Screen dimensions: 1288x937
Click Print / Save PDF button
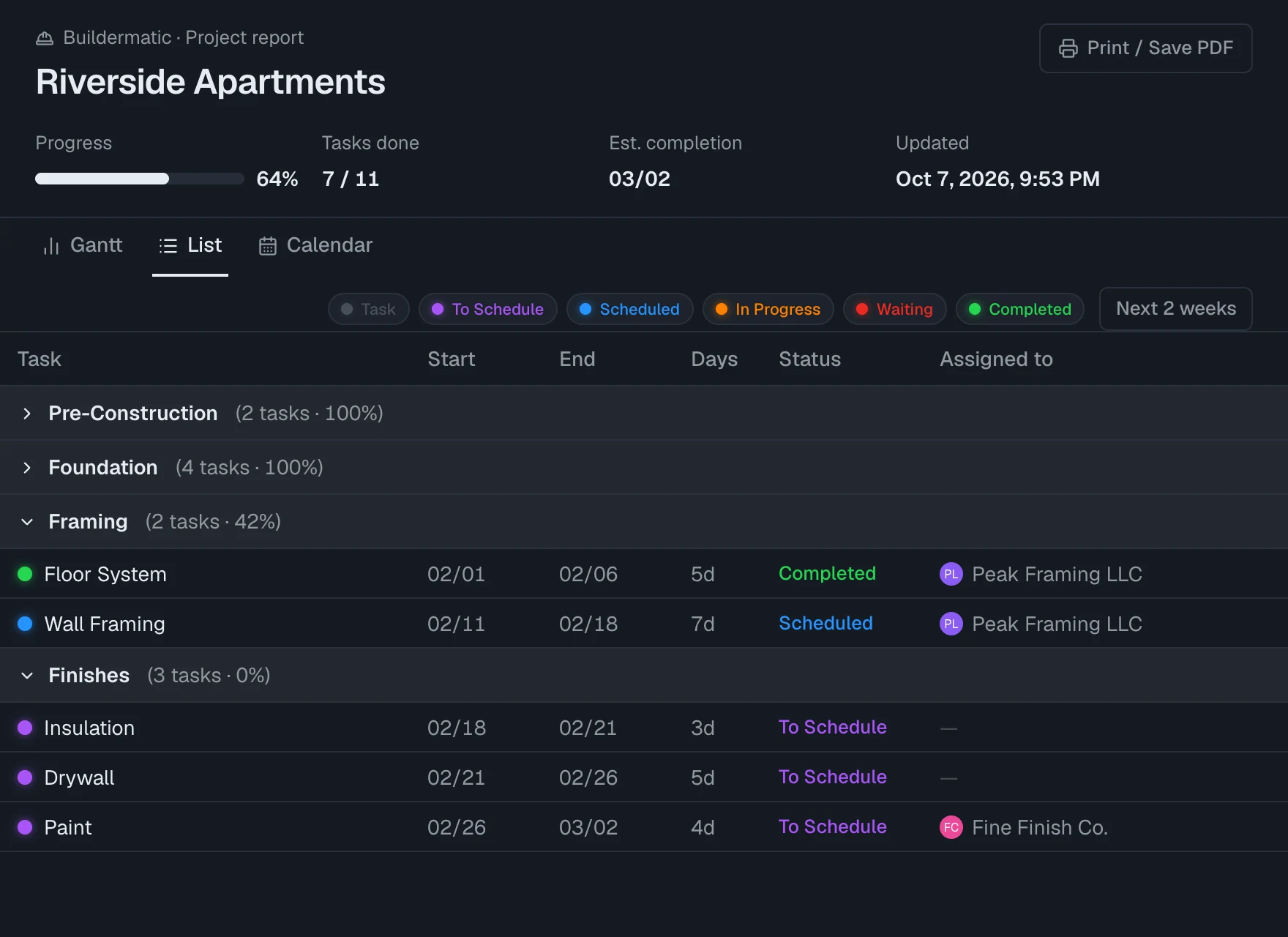point(1145,48)
